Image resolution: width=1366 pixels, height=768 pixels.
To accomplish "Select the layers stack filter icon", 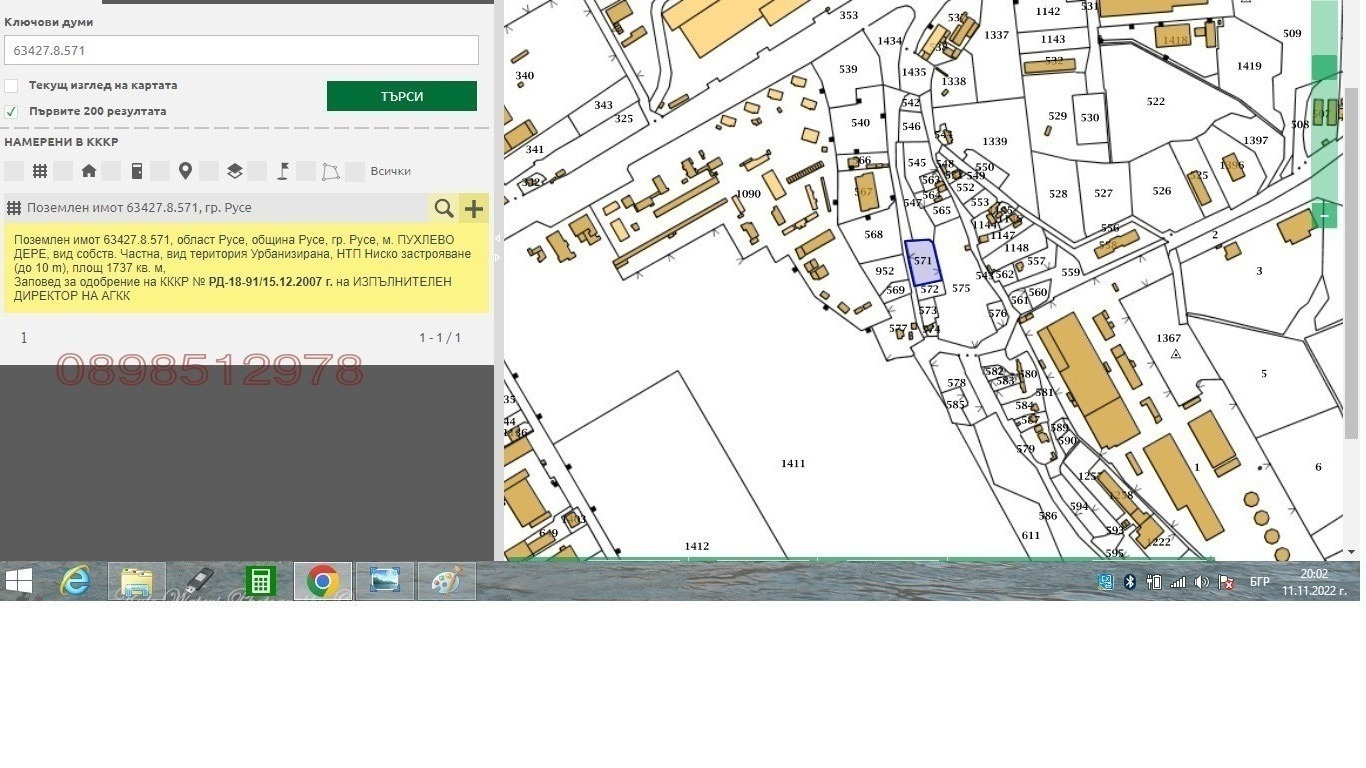I will (234, 171).
